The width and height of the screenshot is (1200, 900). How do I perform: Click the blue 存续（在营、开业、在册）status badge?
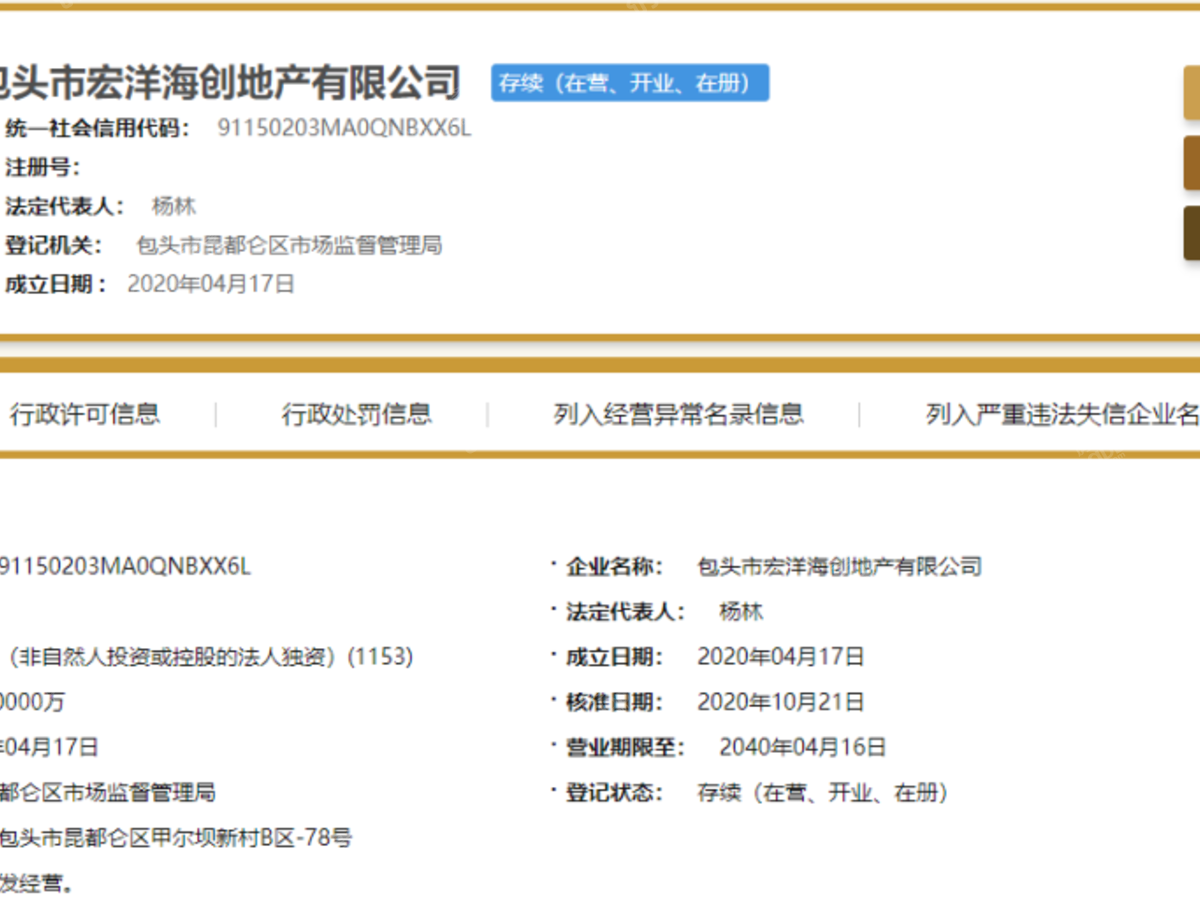pyautogui.click(x=630, y=83)
